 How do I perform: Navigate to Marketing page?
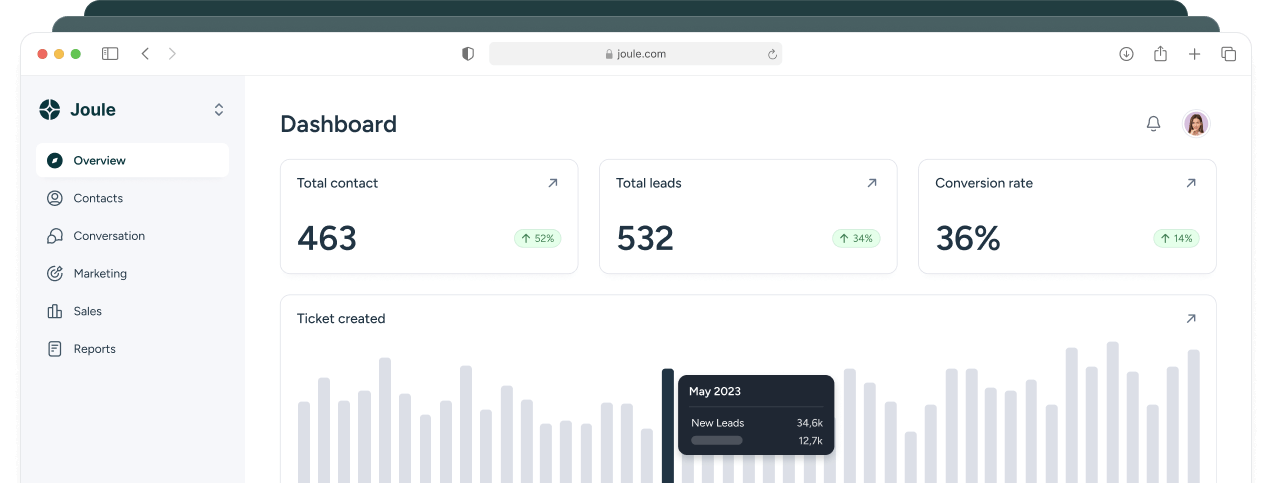(x=100, y=273)
